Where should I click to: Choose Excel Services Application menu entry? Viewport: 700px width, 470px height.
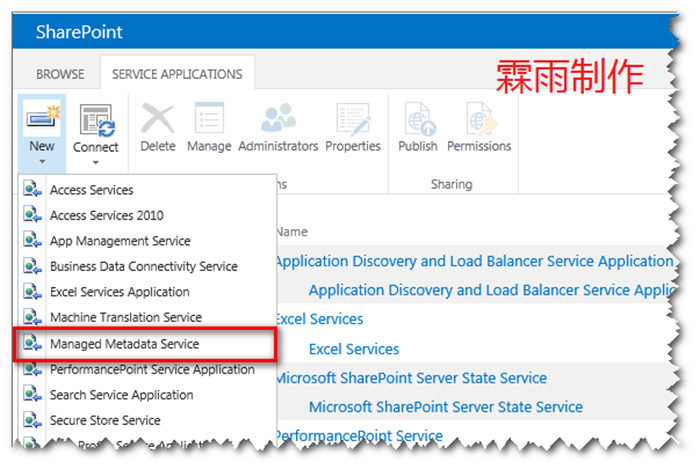(147, 291)
